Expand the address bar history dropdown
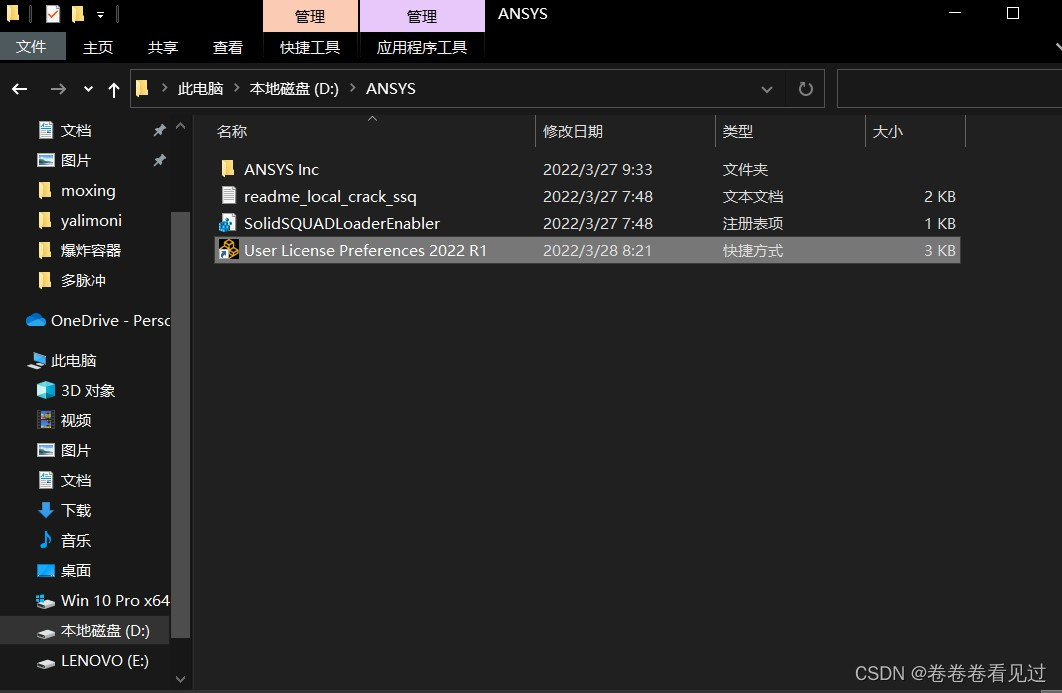Screen dimensions: 1062x693 point(767,89)
